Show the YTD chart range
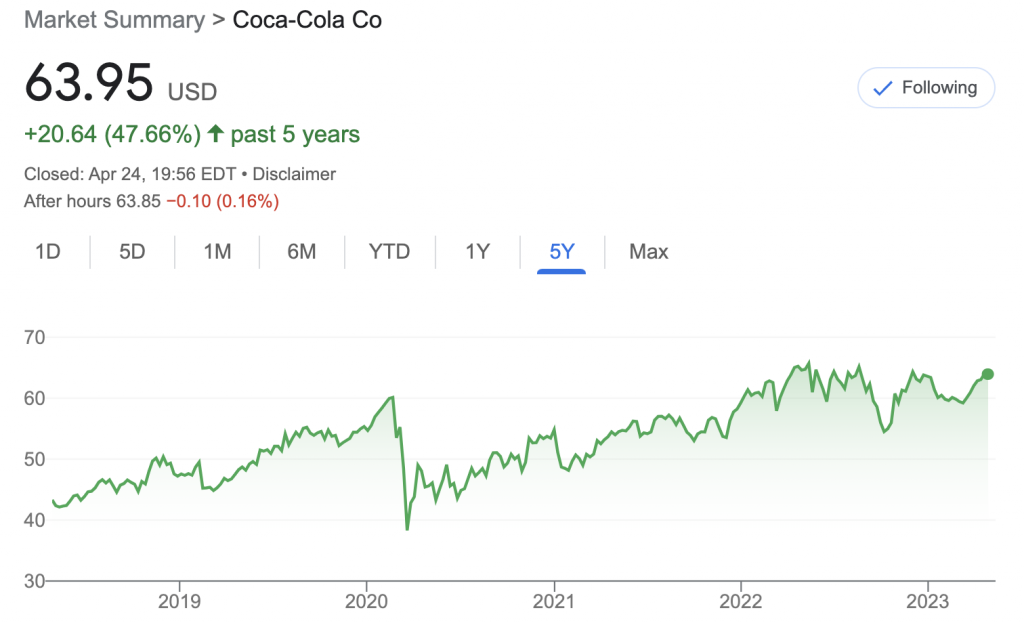1024x623 pixels. [389, 251]
